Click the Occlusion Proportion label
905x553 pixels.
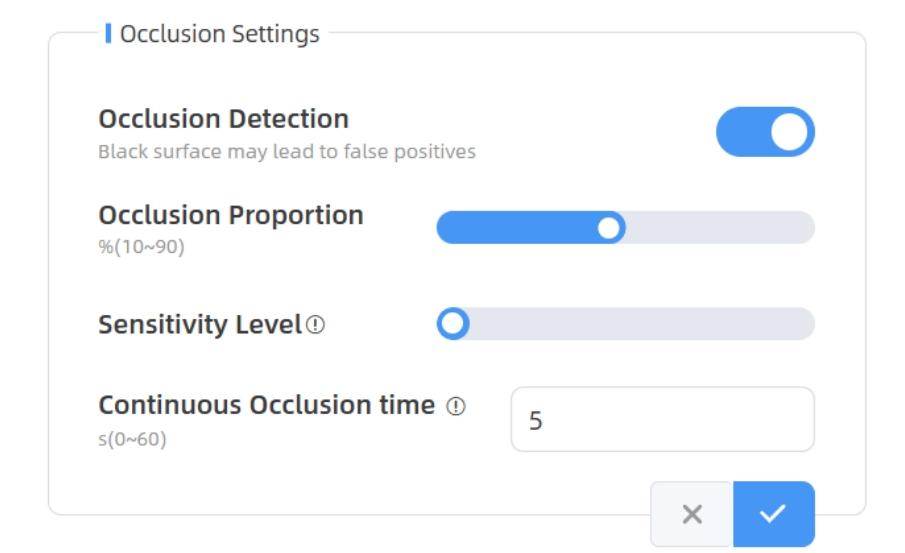tap(230, 215)
